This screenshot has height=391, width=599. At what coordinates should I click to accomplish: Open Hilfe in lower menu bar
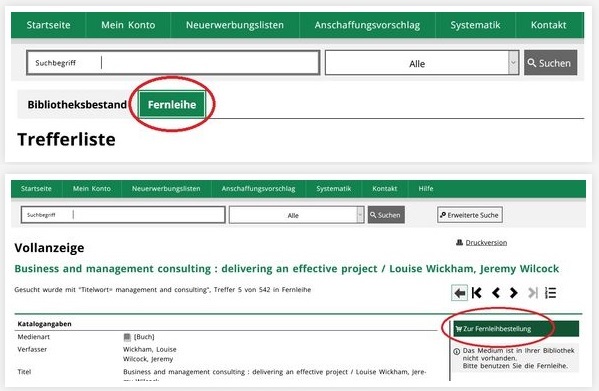(426, 188)
